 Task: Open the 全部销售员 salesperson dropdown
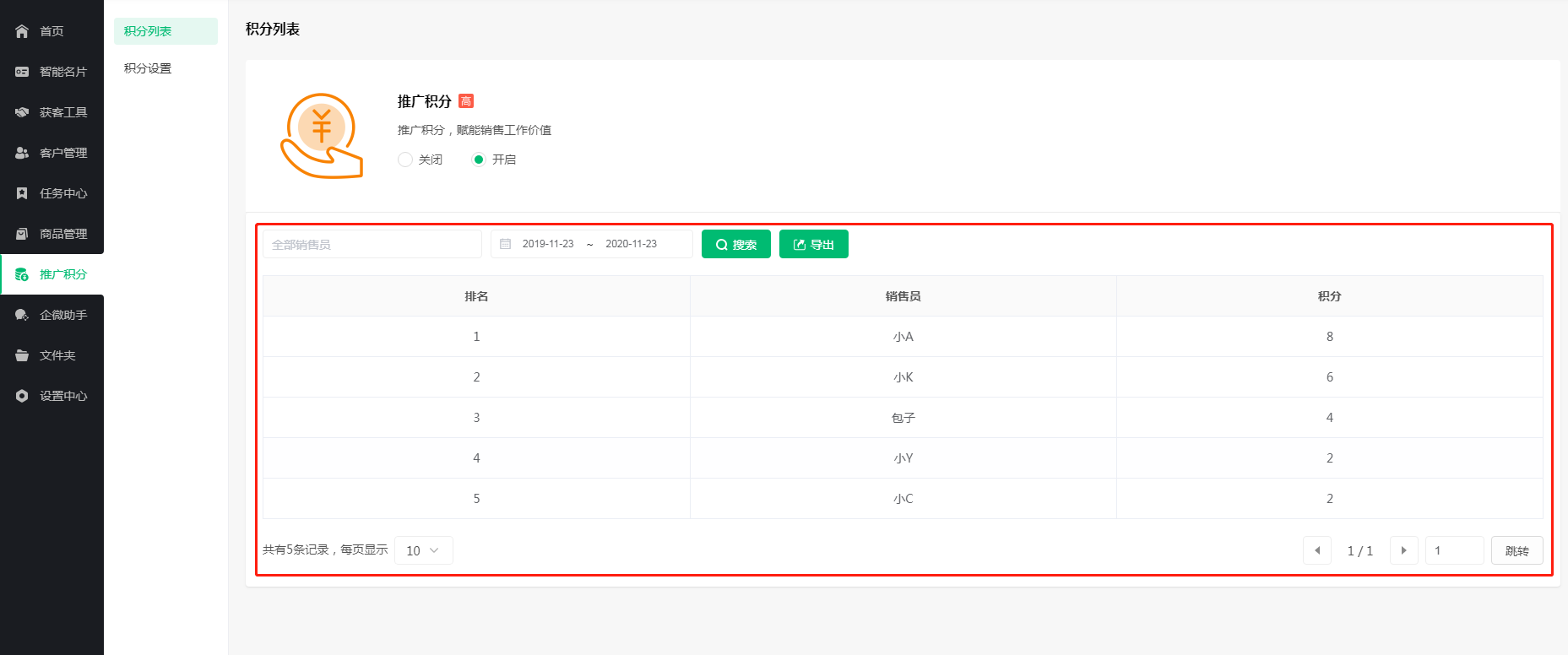click(372, 244)
